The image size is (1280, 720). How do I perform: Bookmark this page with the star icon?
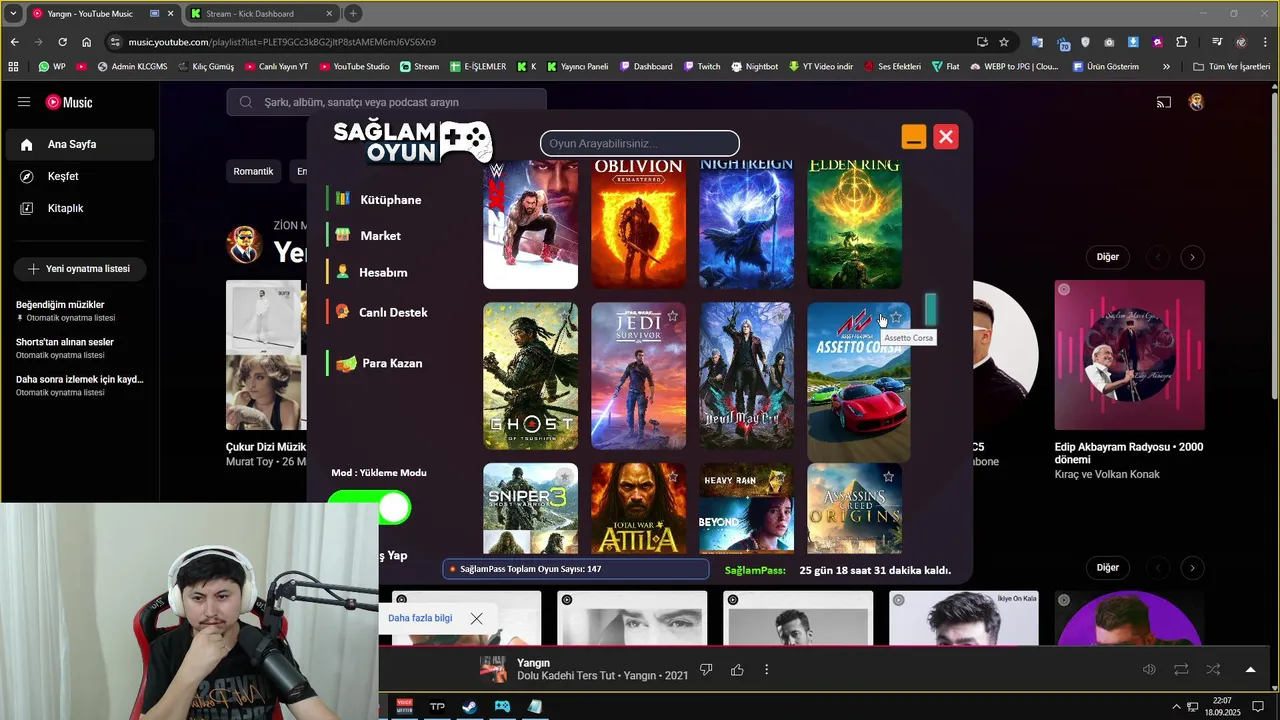(1004, 42)
